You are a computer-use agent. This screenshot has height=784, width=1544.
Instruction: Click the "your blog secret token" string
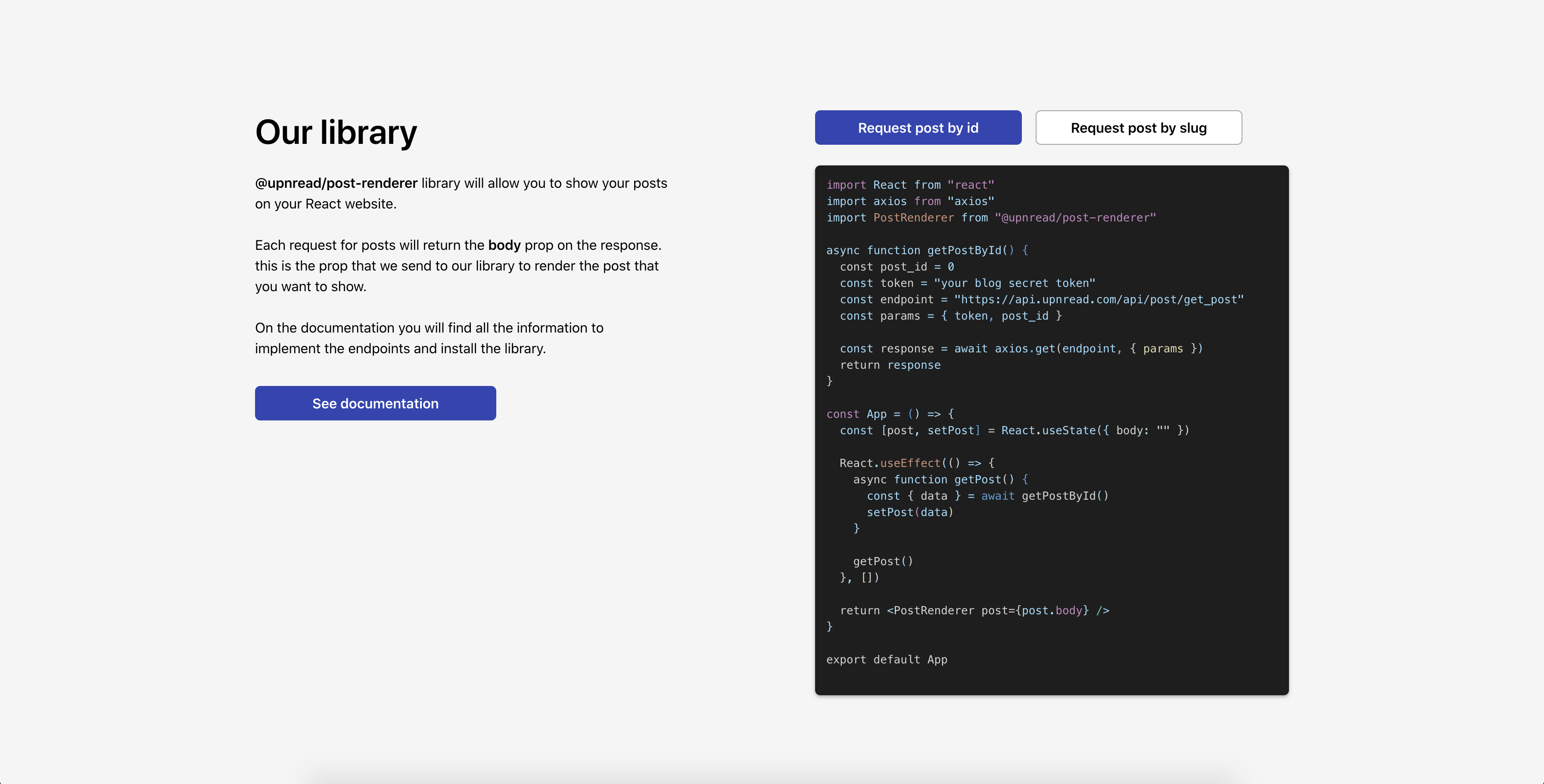click(x=1014, y=283)
